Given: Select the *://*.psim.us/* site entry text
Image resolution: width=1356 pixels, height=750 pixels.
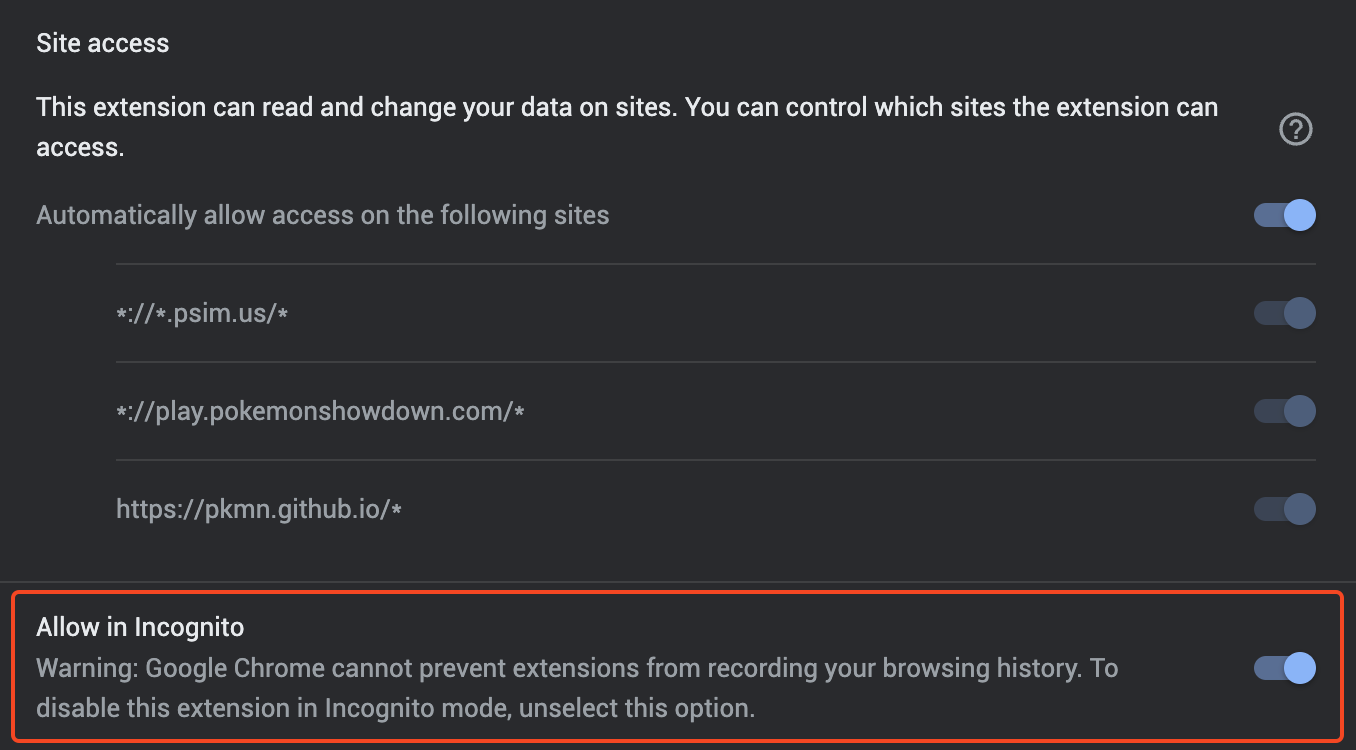Looking at the screenshot, I should 203,314.
